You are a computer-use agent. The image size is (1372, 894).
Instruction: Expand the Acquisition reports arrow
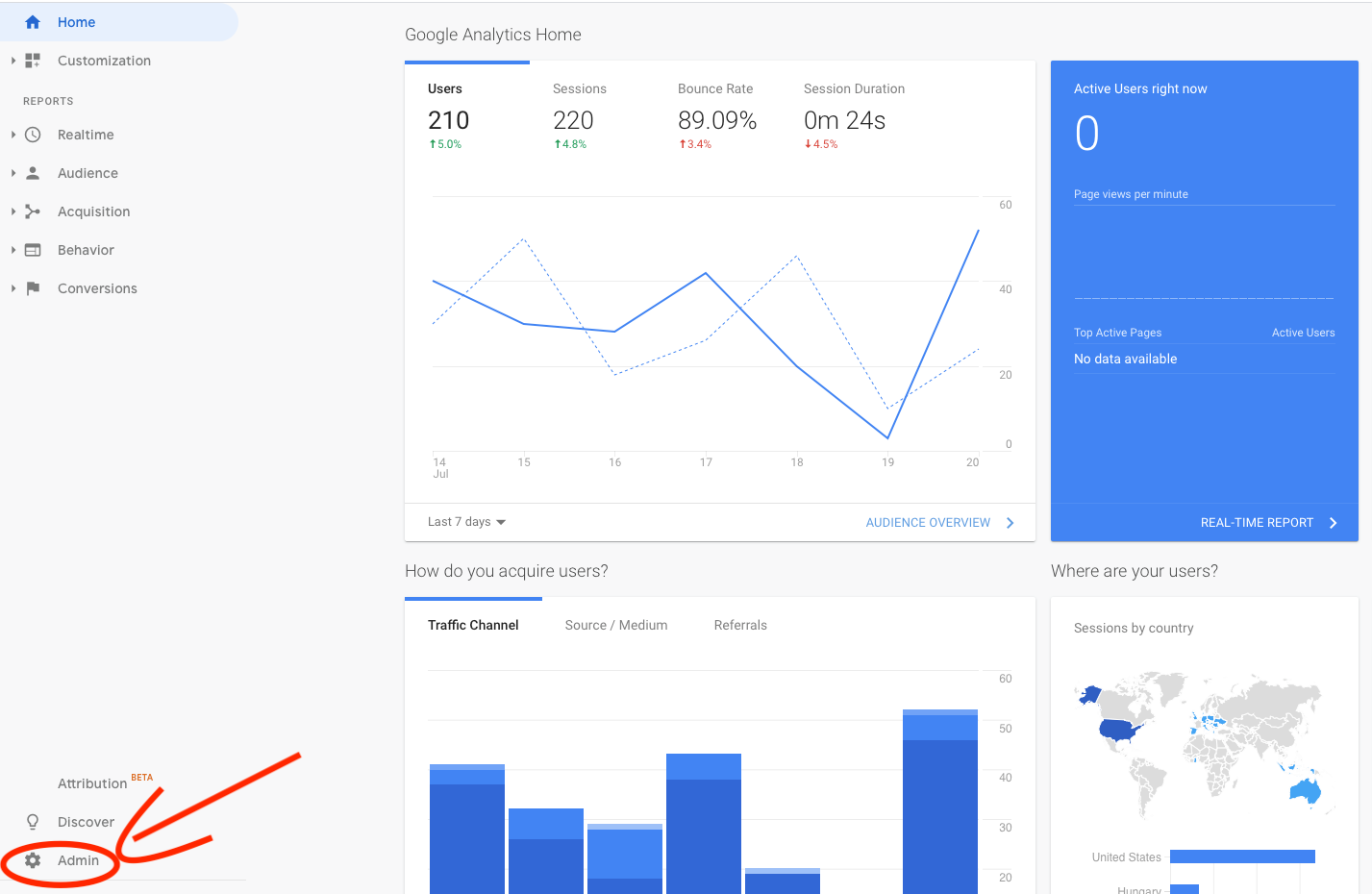tap(13, 211)
